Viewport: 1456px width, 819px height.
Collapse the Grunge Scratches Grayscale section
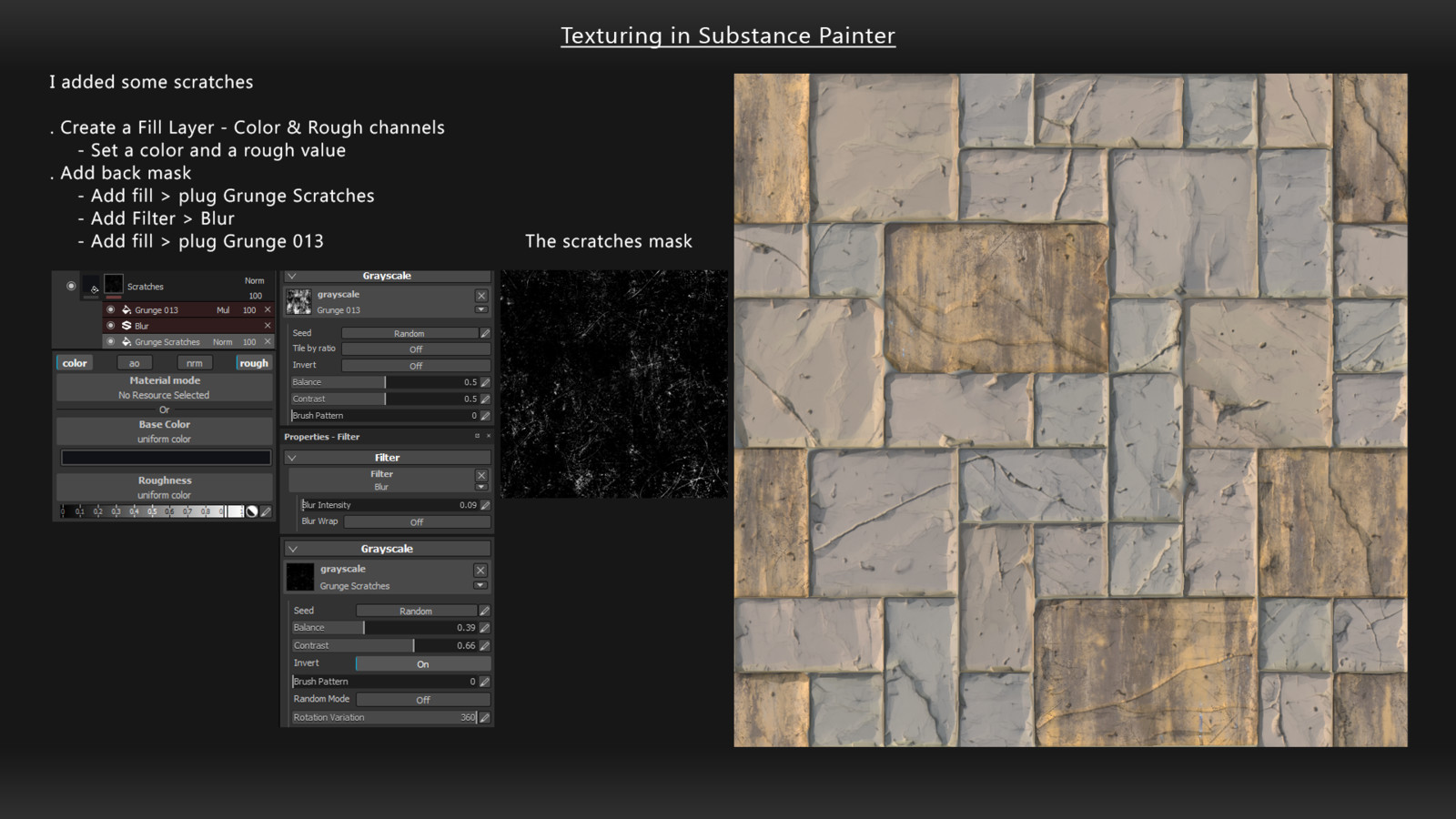[x=292, y=549]
